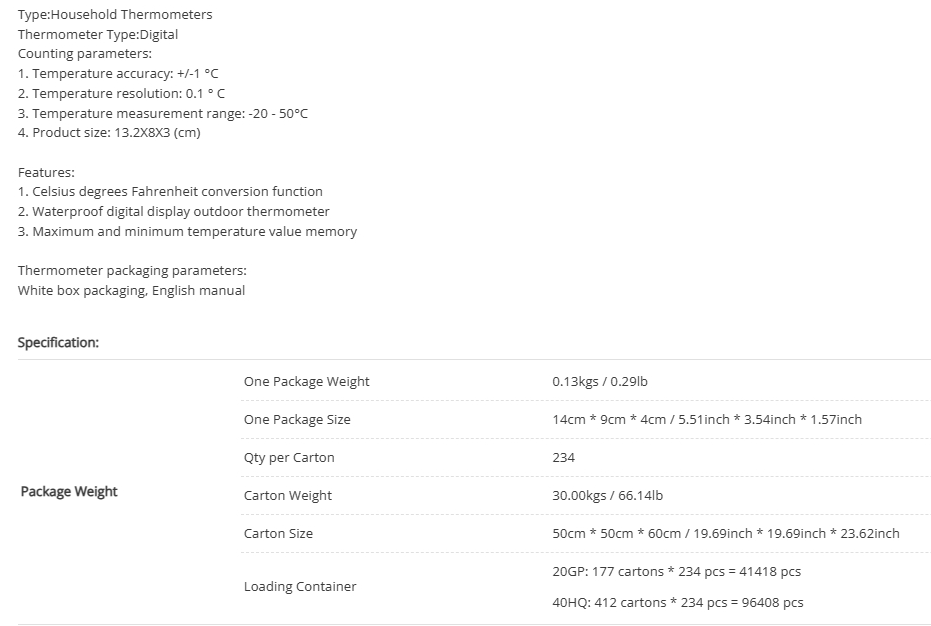Click the Temperature measurement range line
Image resolution: width=931 pixels, height=626 pixels.
coord(163,113)
